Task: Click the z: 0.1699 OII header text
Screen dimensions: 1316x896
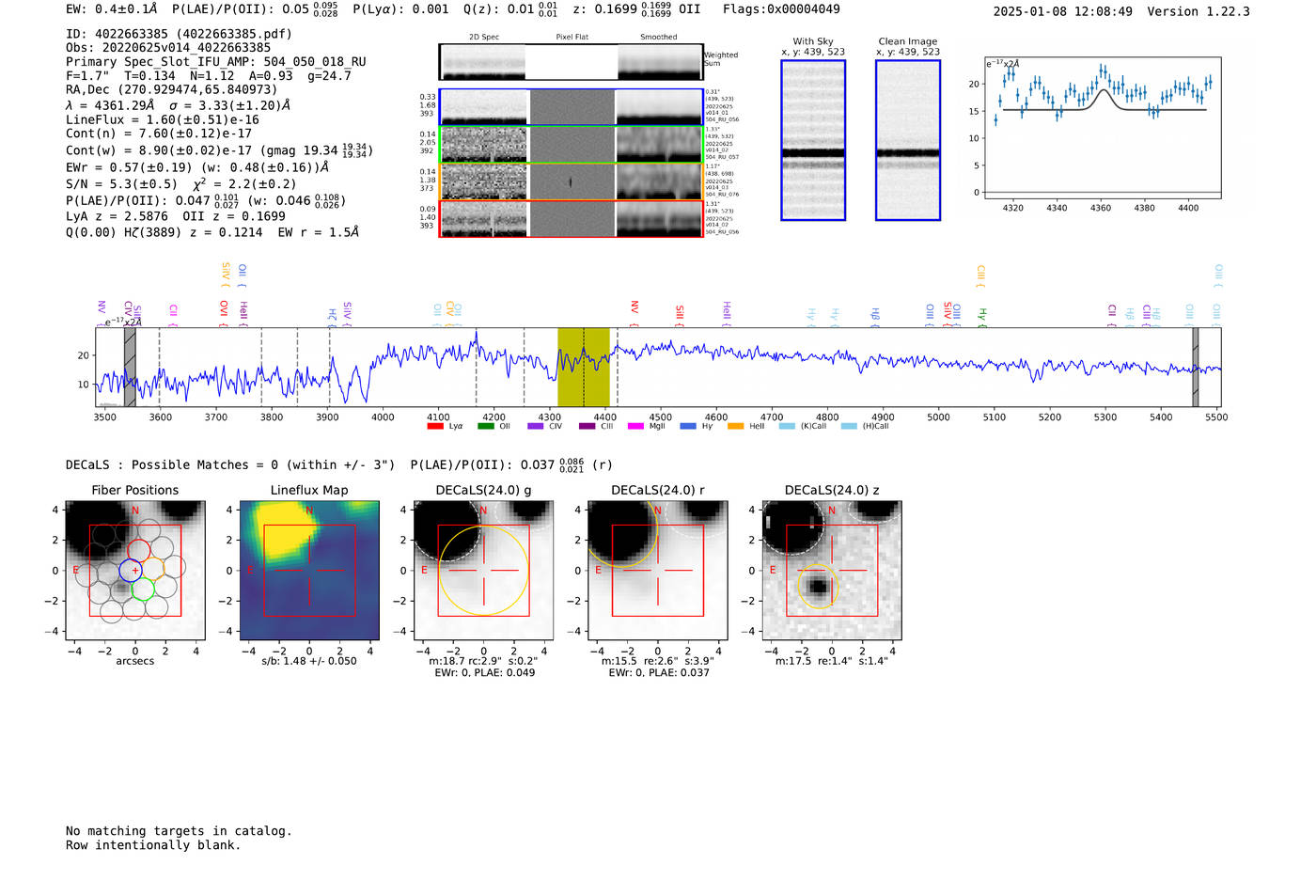Action: (636, 9)
